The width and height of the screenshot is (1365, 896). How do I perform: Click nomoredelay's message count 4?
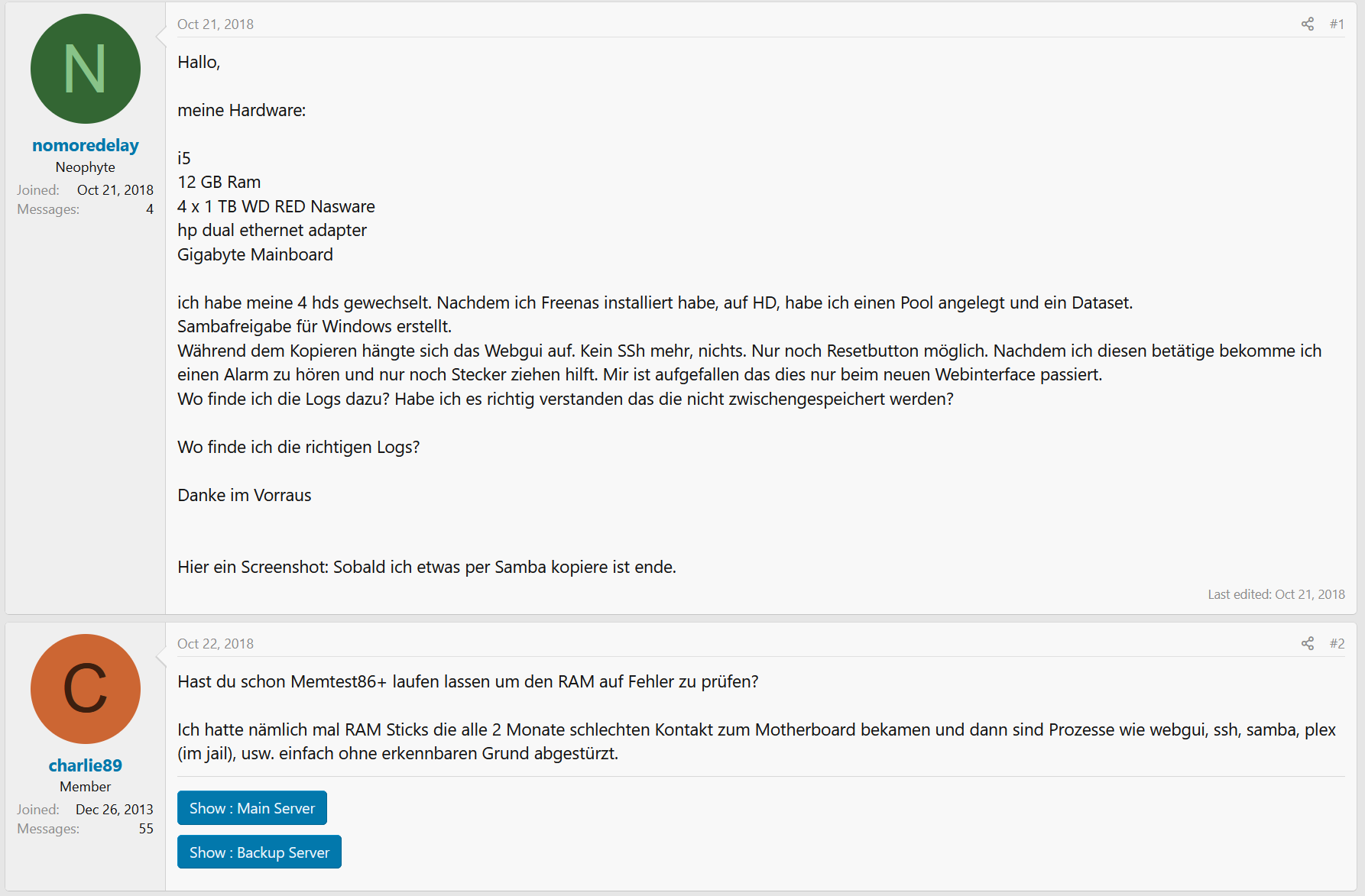pyautogui.click(x=150, y=209)
